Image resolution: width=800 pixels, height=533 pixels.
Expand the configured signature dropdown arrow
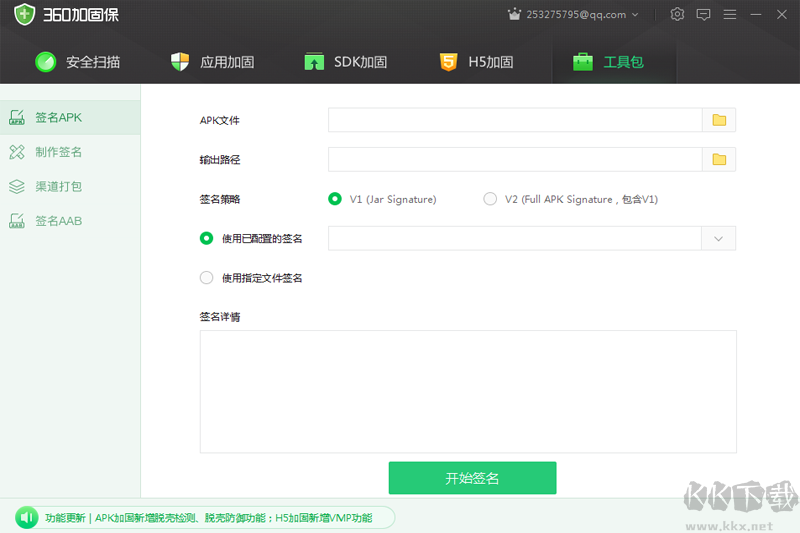click(x=719, y=238)
